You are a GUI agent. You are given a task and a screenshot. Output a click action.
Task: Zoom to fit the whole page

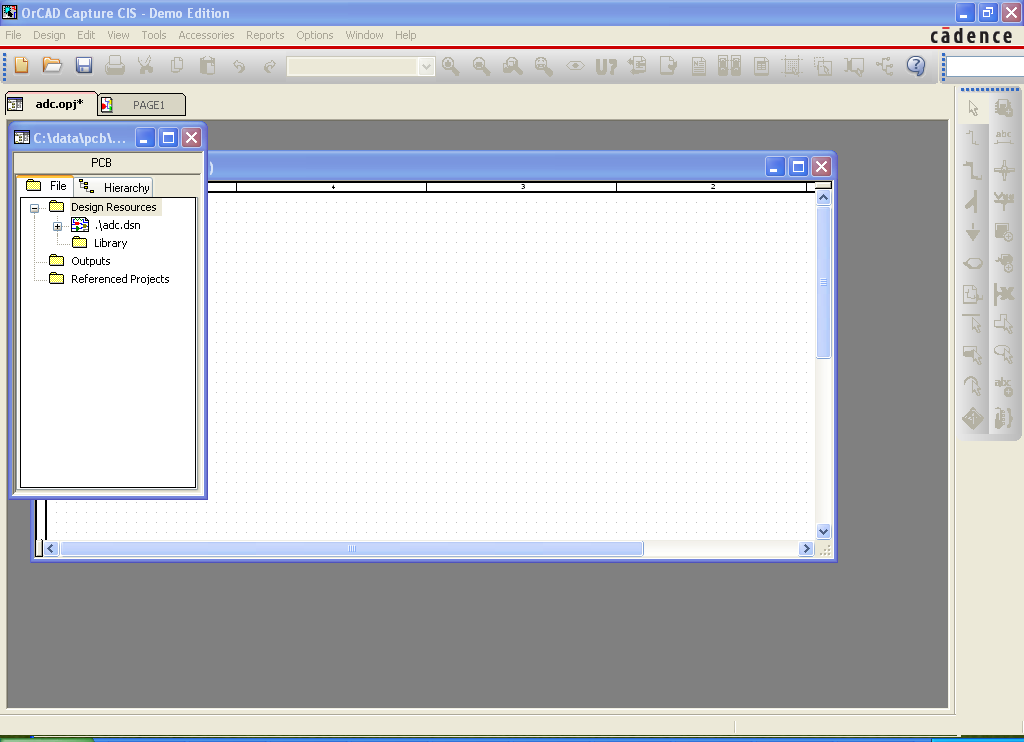(543, 65)
